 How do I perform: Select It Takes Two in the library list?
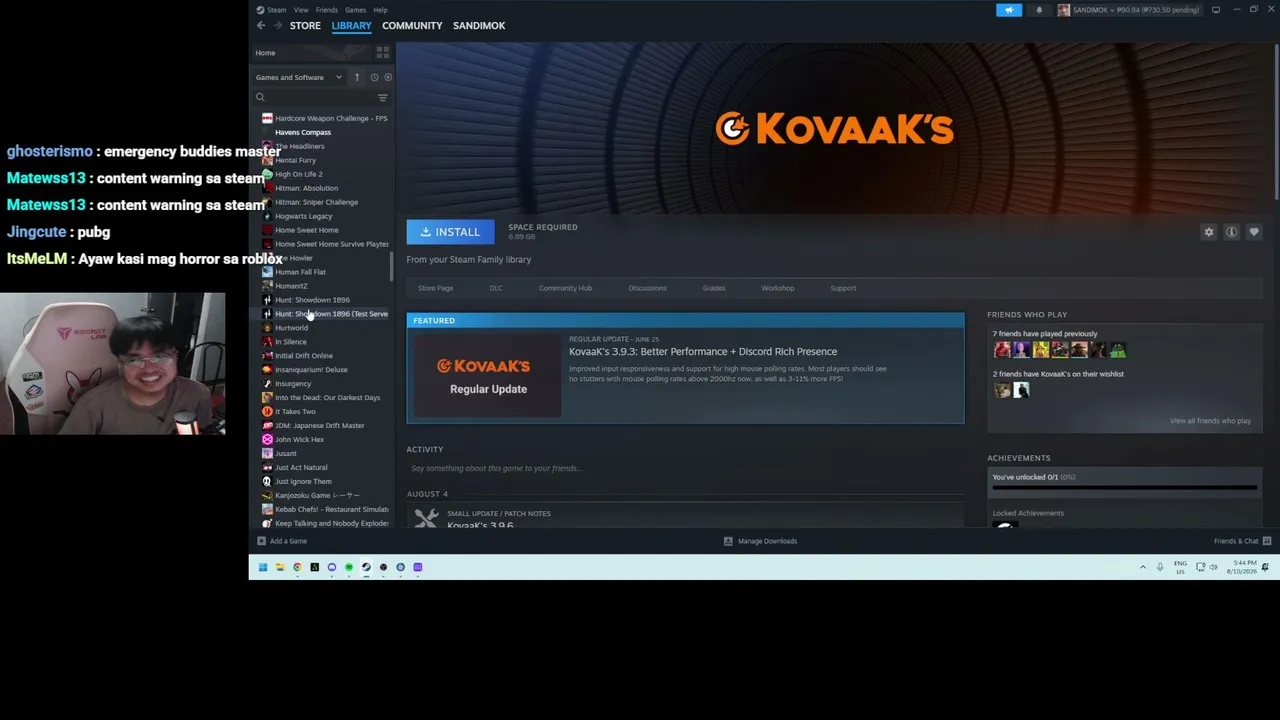coord(295,412)
